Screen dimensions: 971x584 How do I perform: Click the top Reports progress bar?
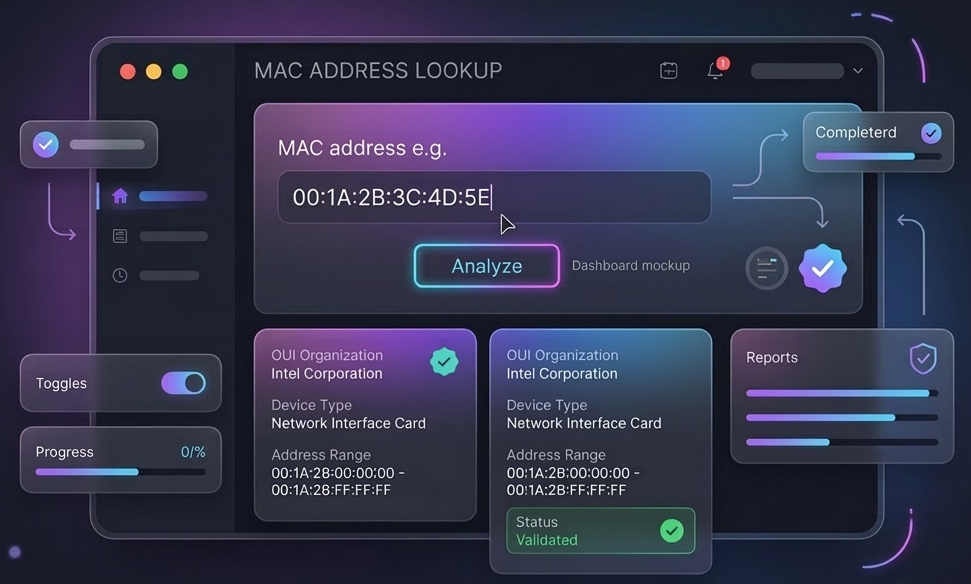point(842,393)
